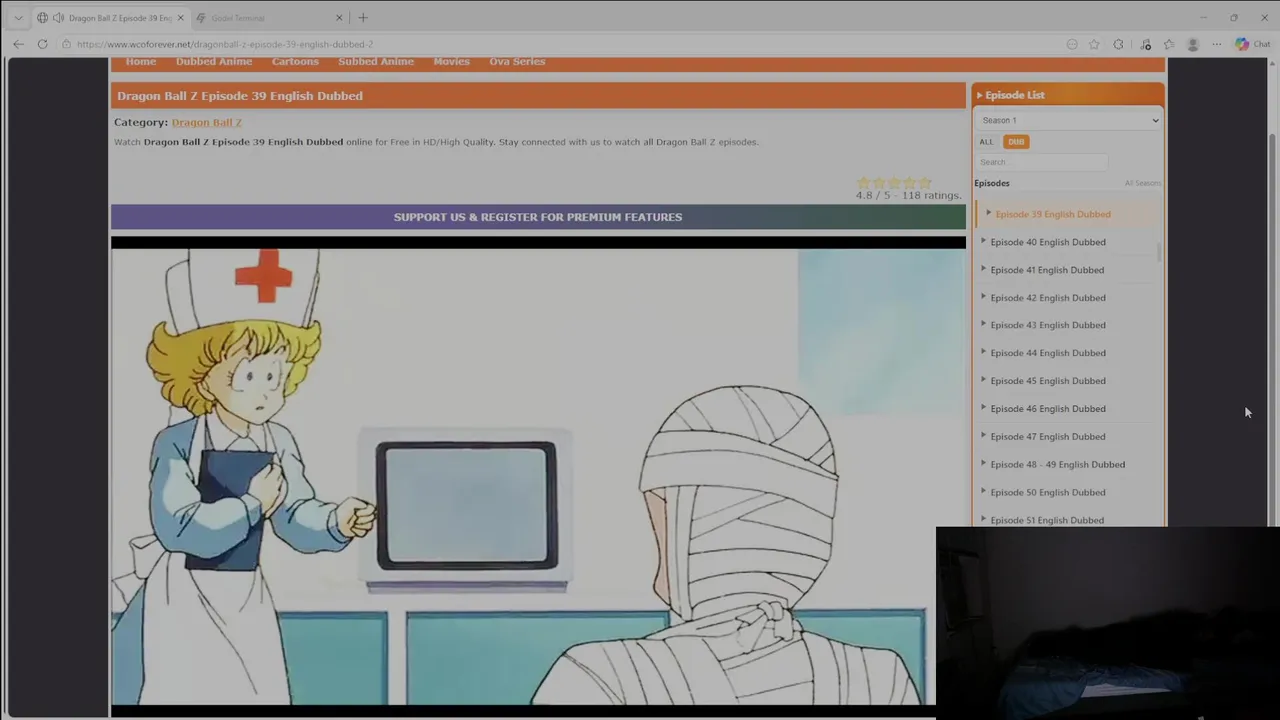Collapse the Episode List panel header
The image size is (1280, 720).
pos(1068,95)
